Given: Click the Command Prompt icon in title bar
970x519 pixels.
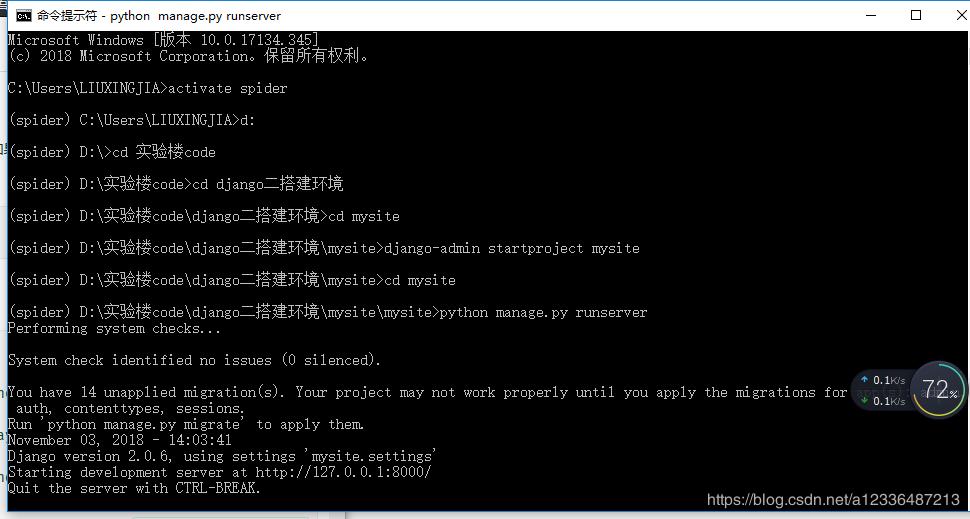Looking at the screenshot, I should (x=22, y=16).
